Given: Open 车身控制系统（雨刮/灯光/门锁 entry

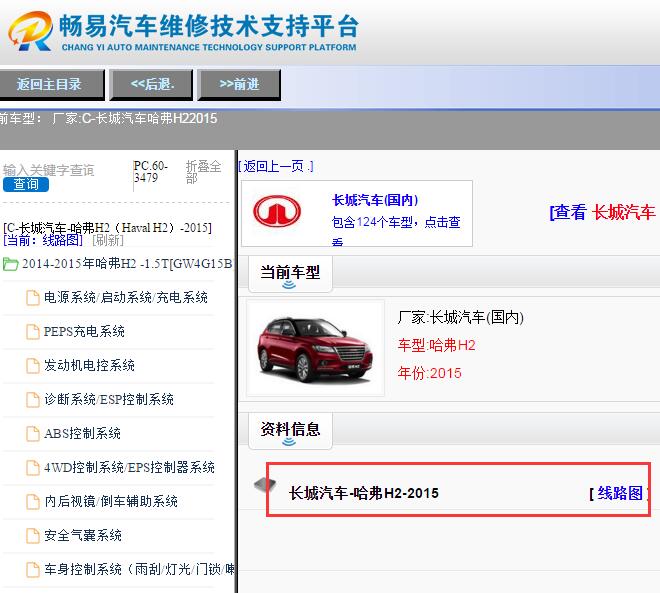Looking at the screenshot, I should (x=139, y=570).
